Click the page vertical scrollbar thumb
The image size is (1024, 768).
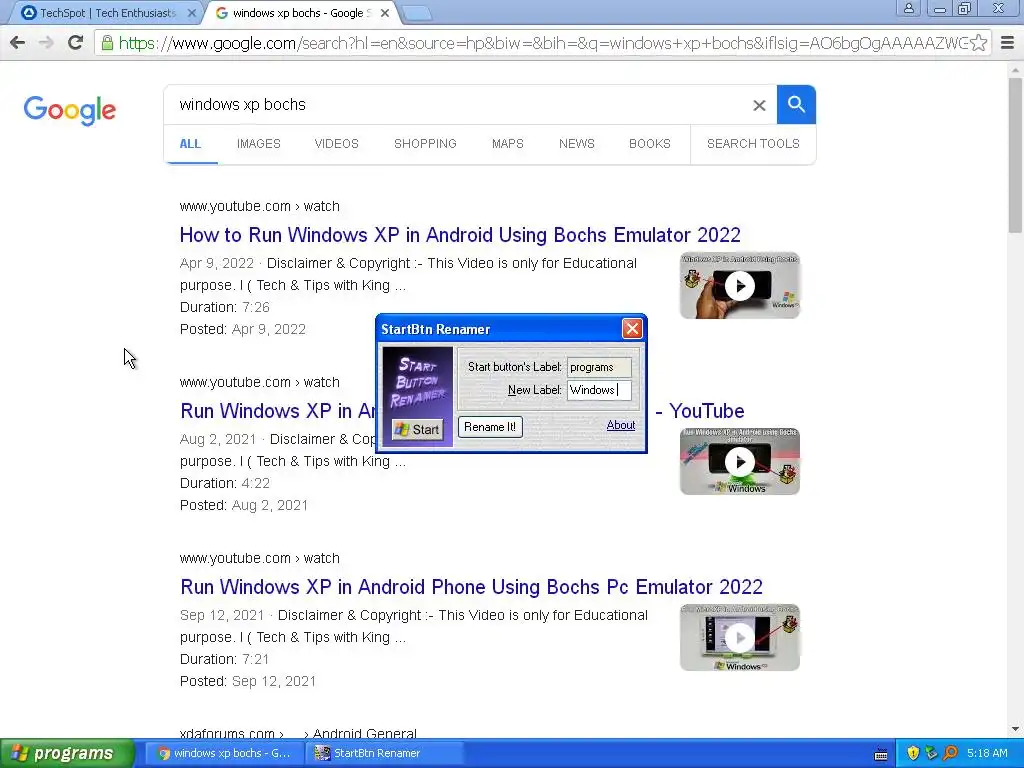1016,154
